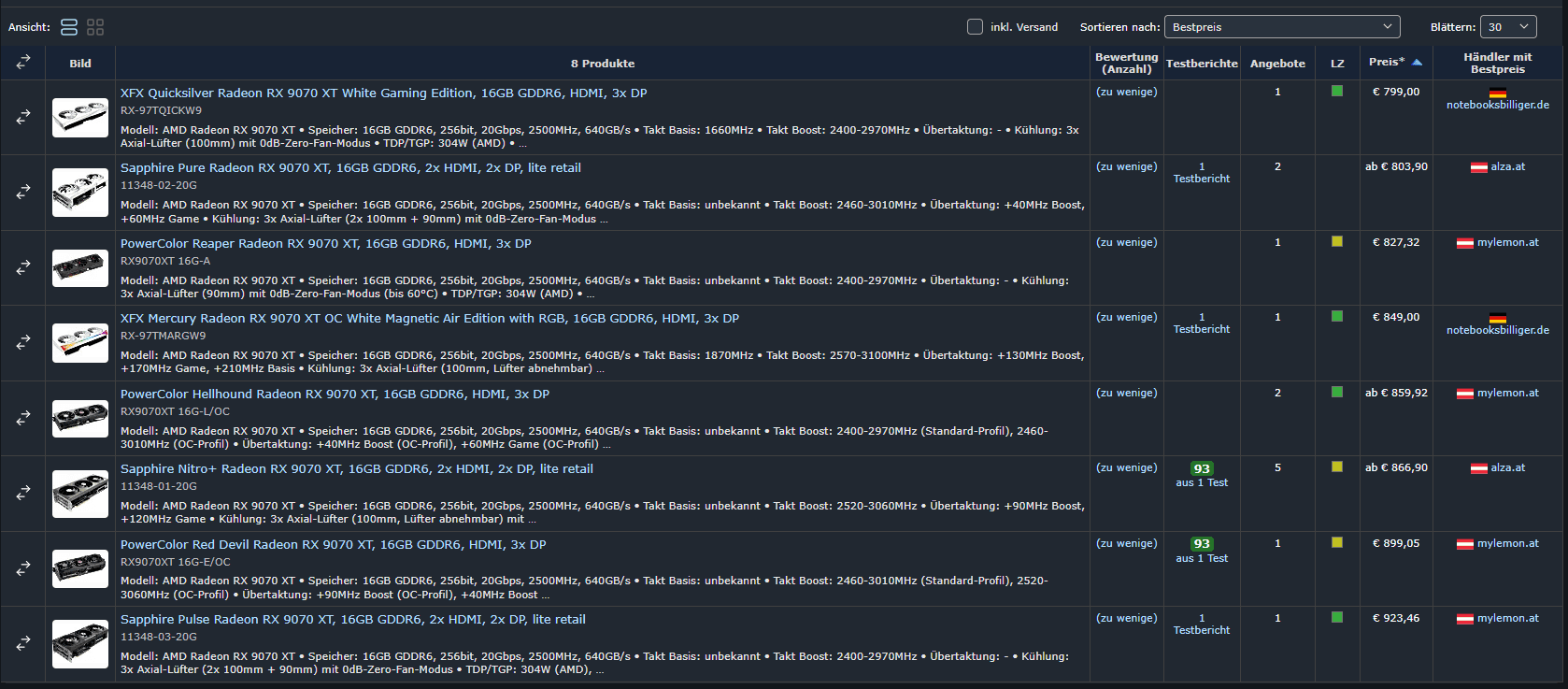The height and width of the screenshot is (689, 1568).
Task: Click German flag for XFX Mercury dealer
Action: (1498, 318)
